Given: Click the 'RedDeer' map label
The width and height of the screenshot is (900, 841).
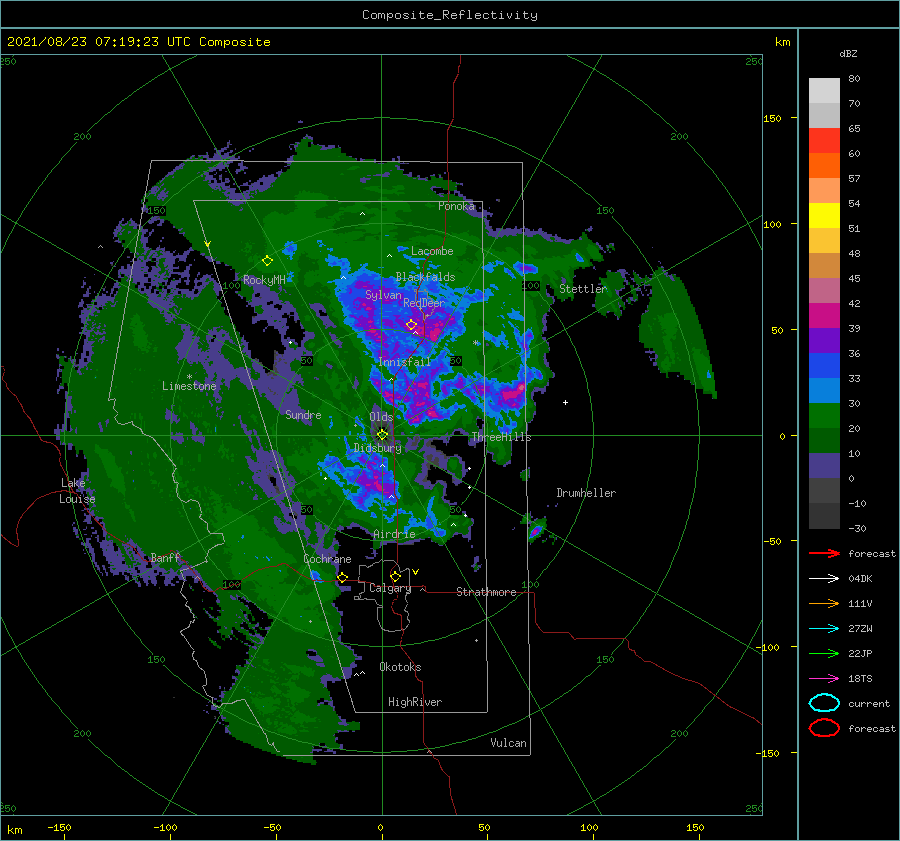Looking at the screenshot, I should pyautogui.click(x=424, y=303).
